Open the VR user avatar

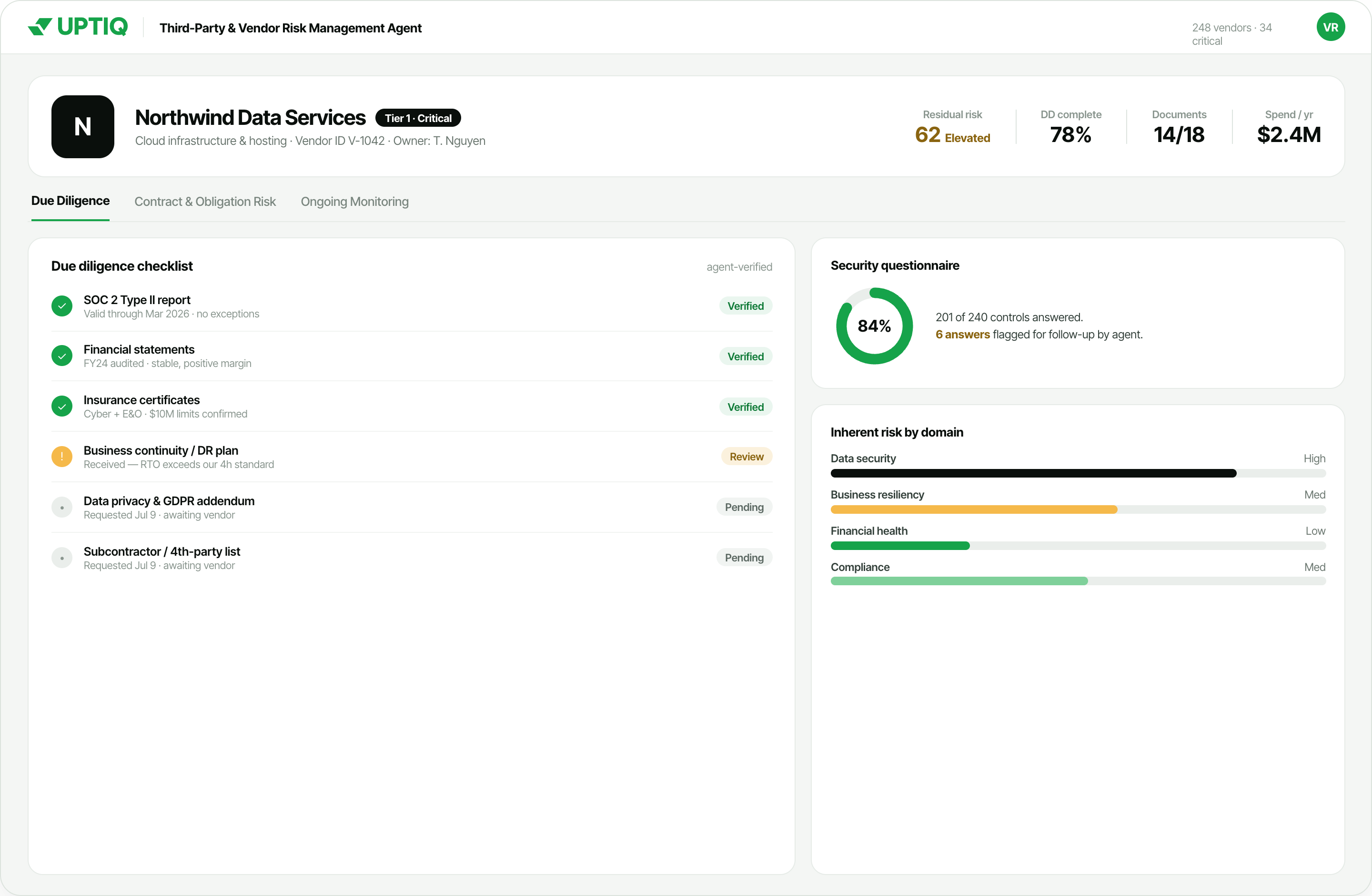1331,27
